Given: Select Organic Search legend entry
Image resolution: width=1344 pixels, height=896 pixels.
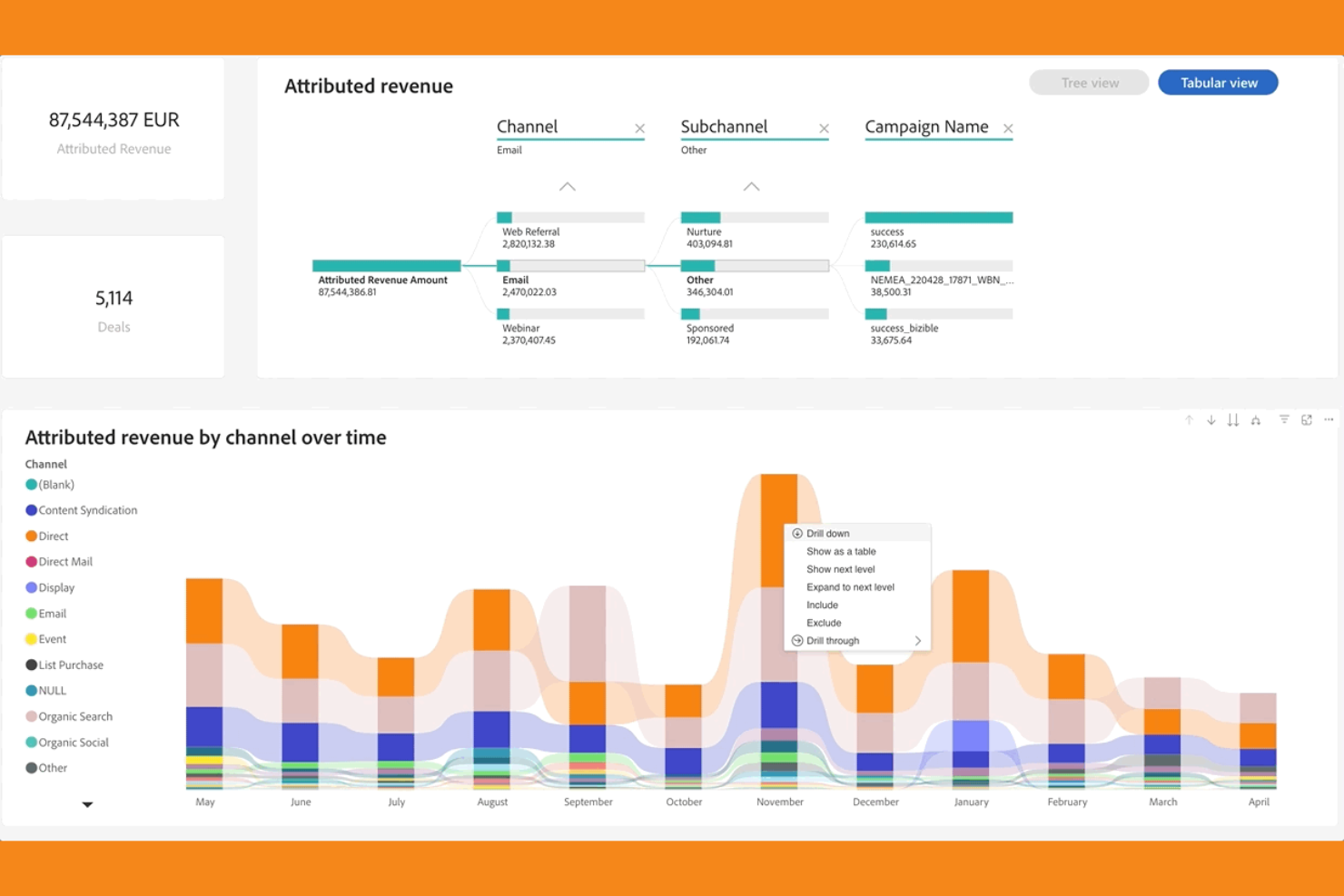Looking at the screenshot, I should point(69,717).
